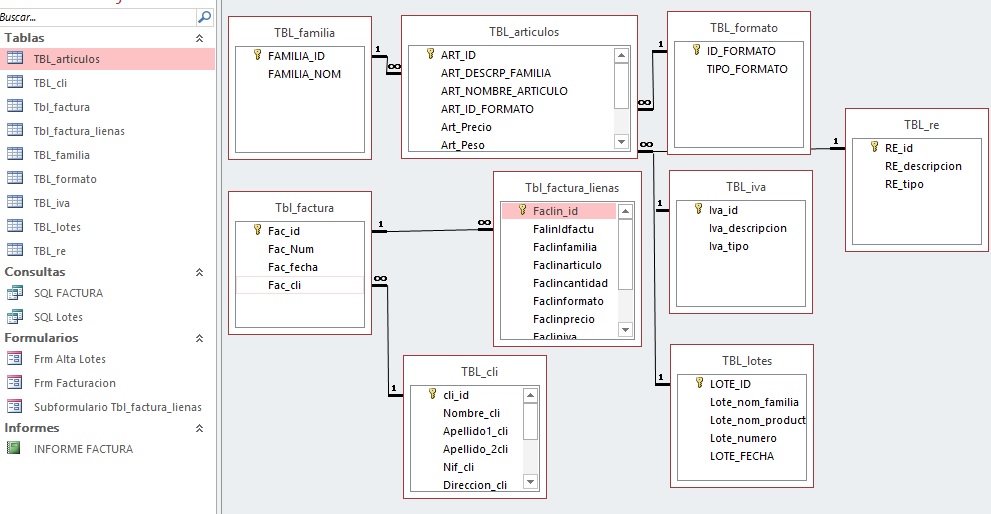Select the TBL_iva table icon in navigation pane

(15, 202)
